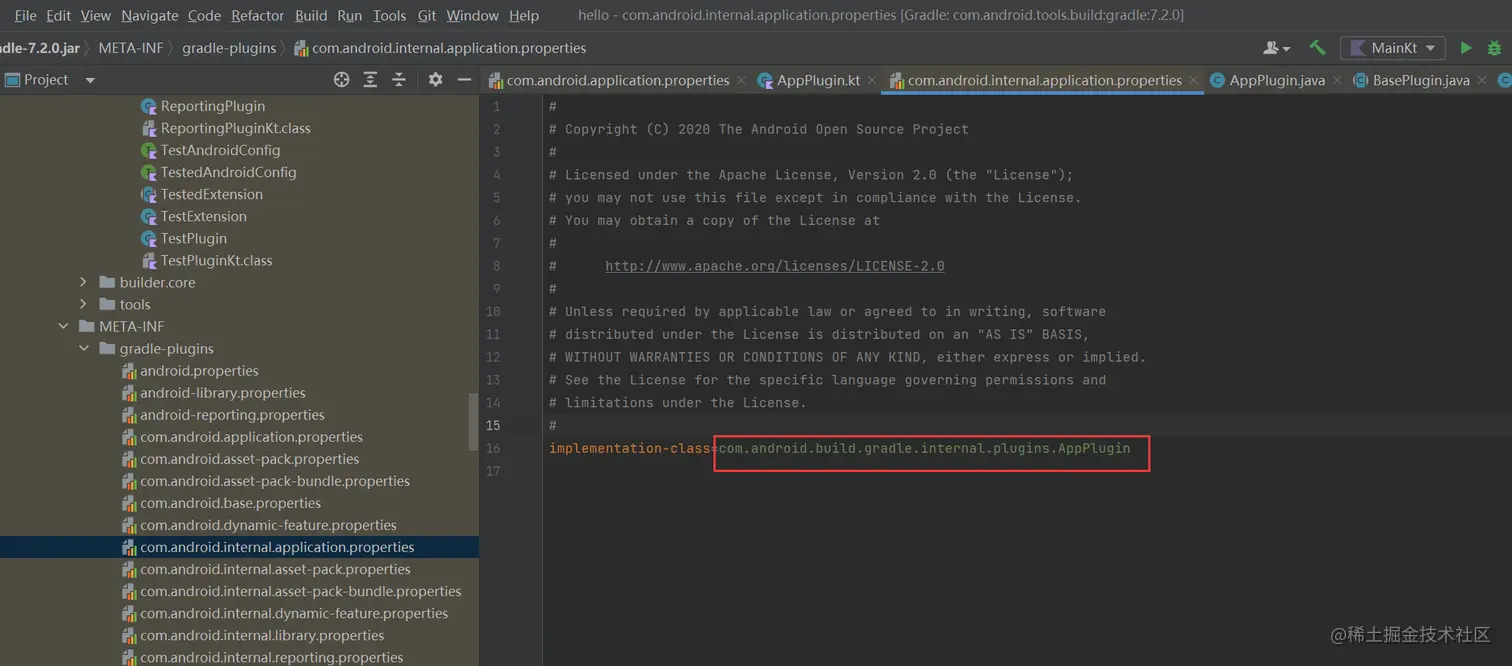Start debugging with the bug icon
1512x666 pixels.
[1495, 48]
